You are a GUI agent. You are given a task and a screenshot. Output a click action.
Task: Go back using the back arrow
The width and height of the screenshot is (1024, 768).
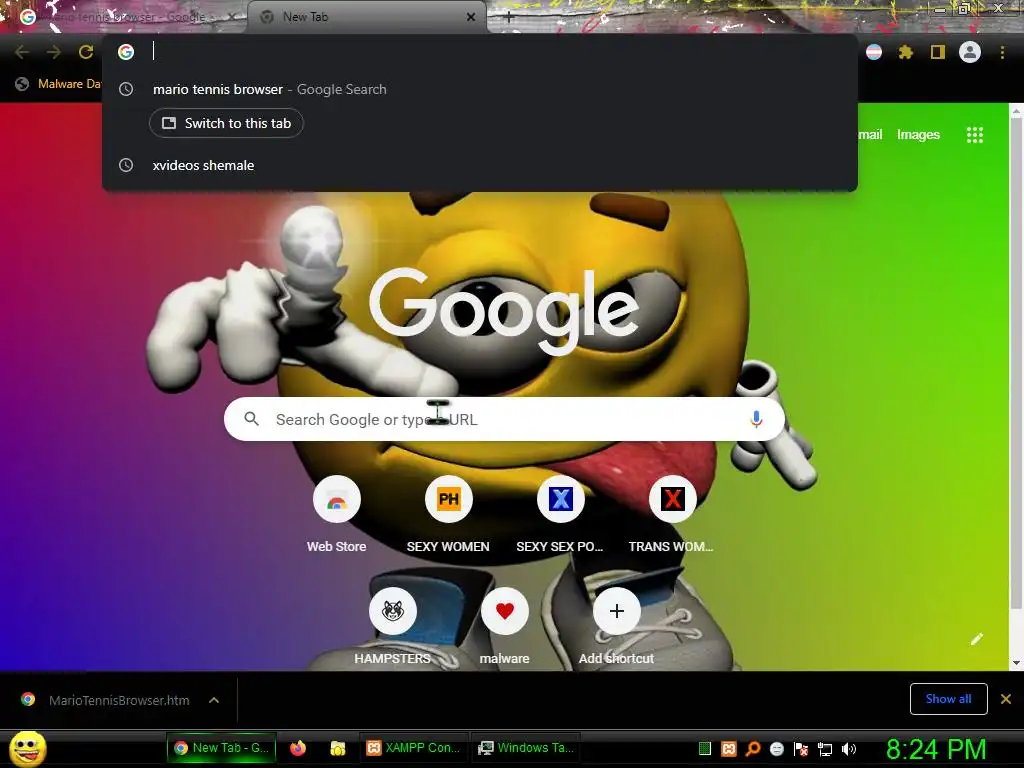point(22,52)
